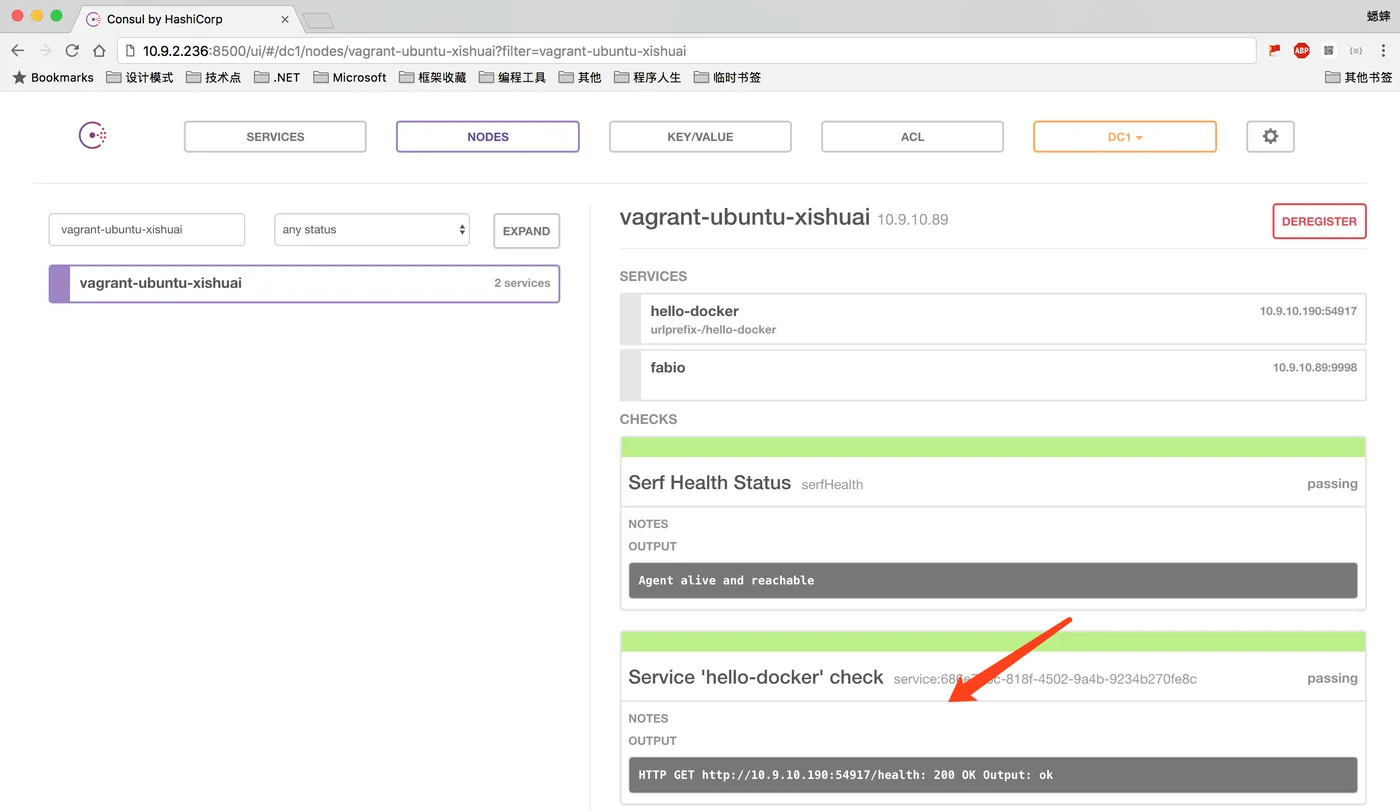Viewport: 1400px width, 811px height.
Task: Click the Agent alive and reachable output
Action: (x=993, y=580)
